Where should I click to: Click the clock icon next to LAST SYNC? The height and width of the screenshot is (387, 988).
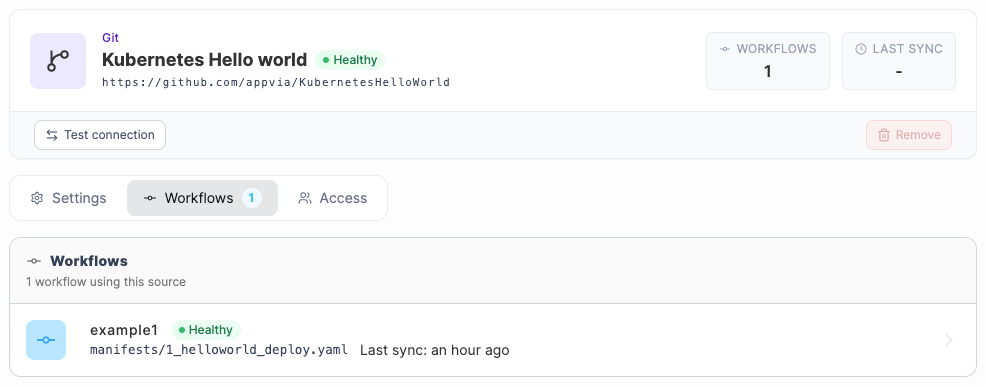(x=861, y=49)
